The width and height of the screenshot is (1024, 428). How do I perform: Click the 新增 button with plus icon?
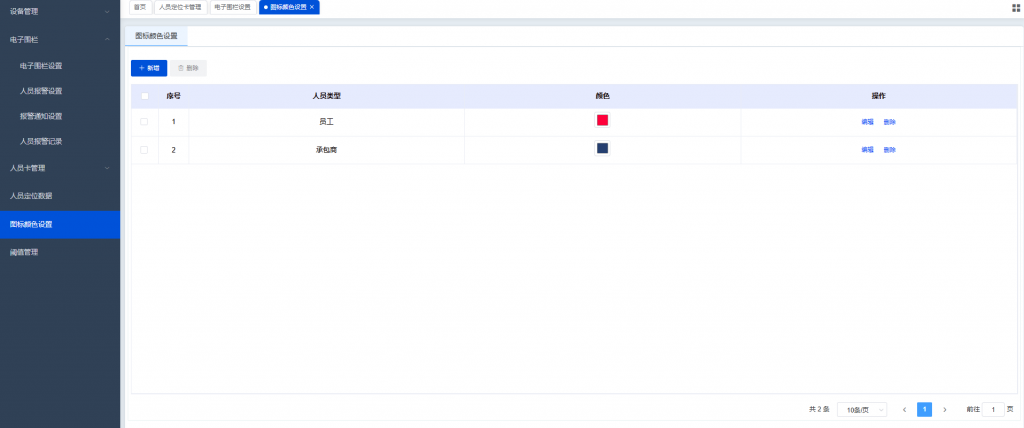(x=148, y=68)
